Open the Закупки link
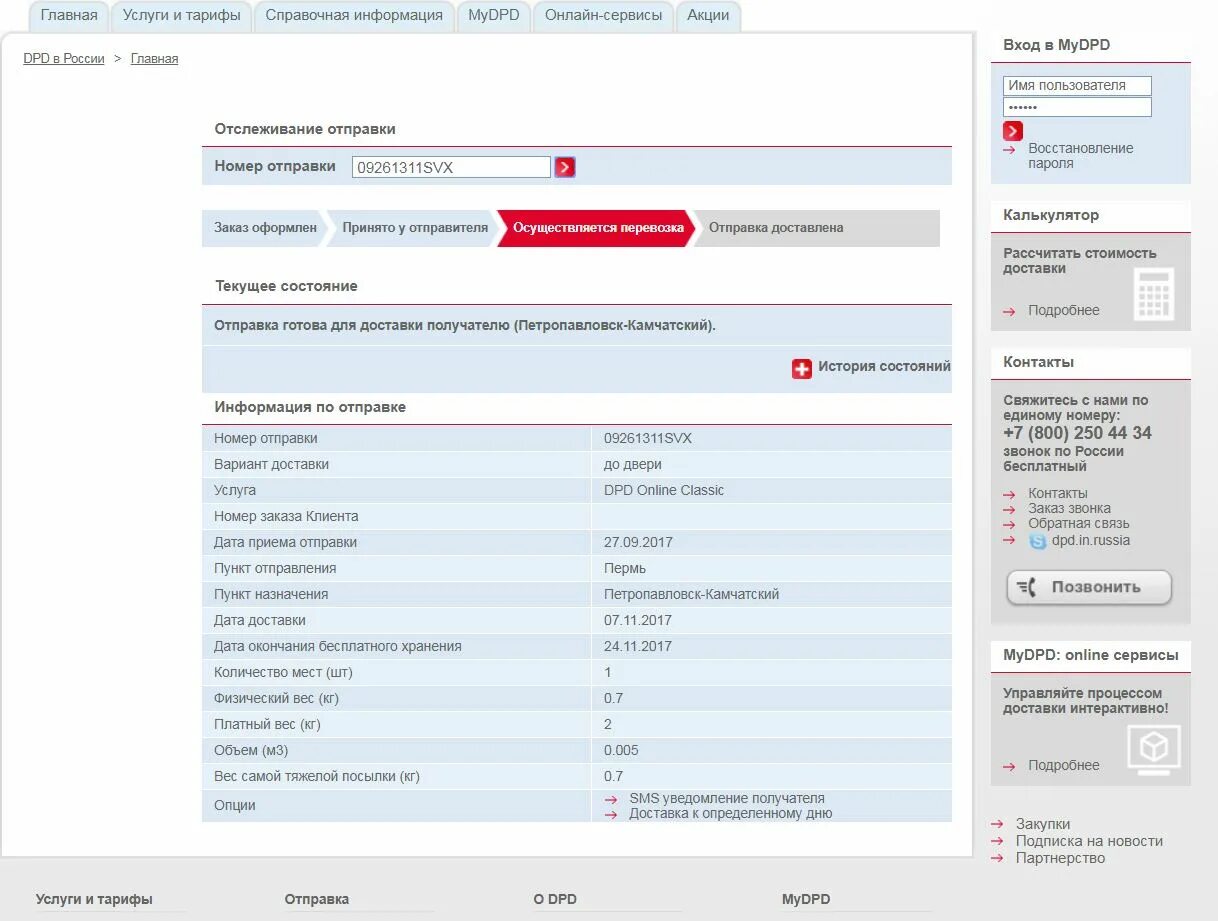 pyautogui.click(x=1043, y=825)
